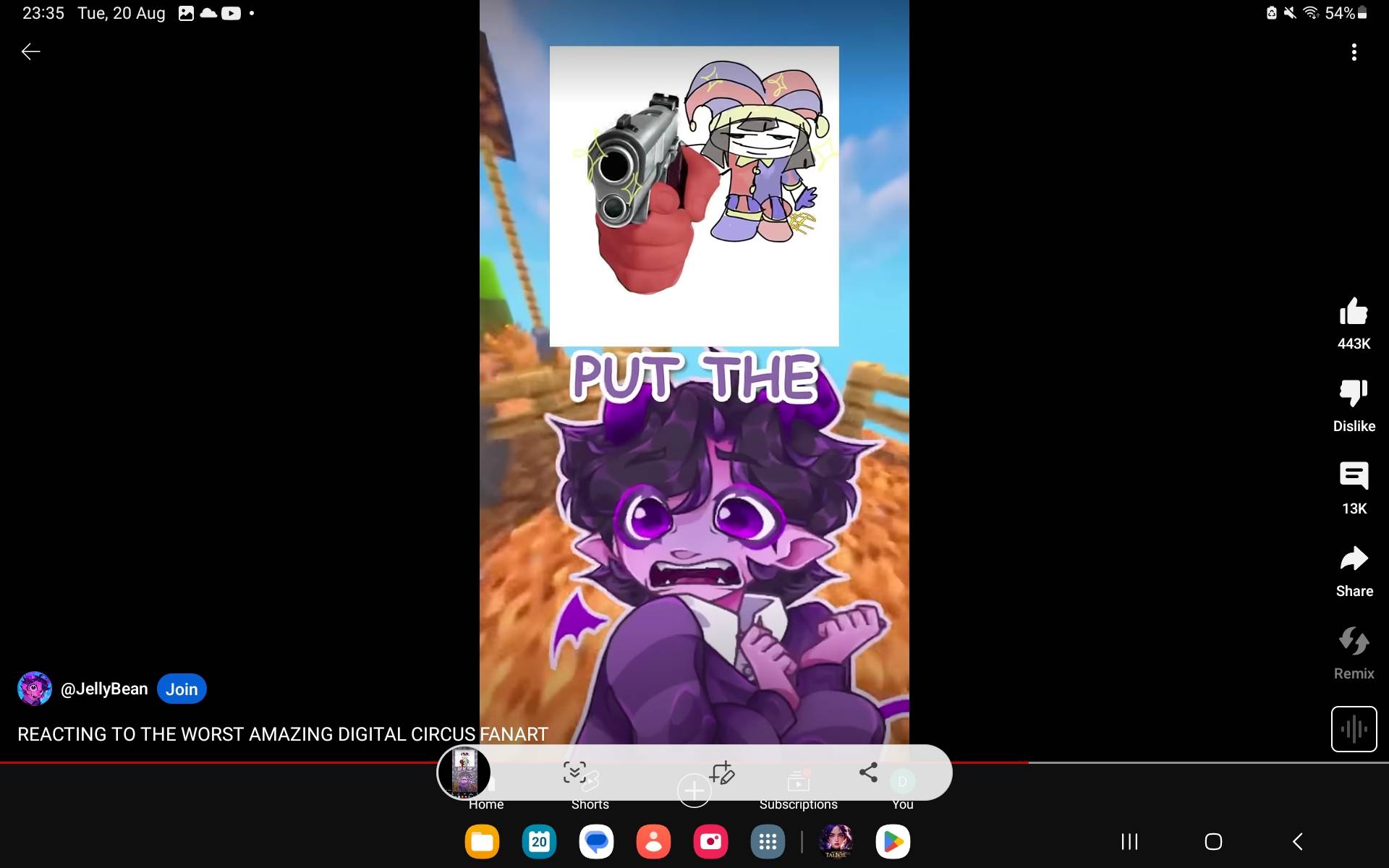Join the JellyBean channel membership
This screenshot has width=1389, height=868.
pos(182,689)
